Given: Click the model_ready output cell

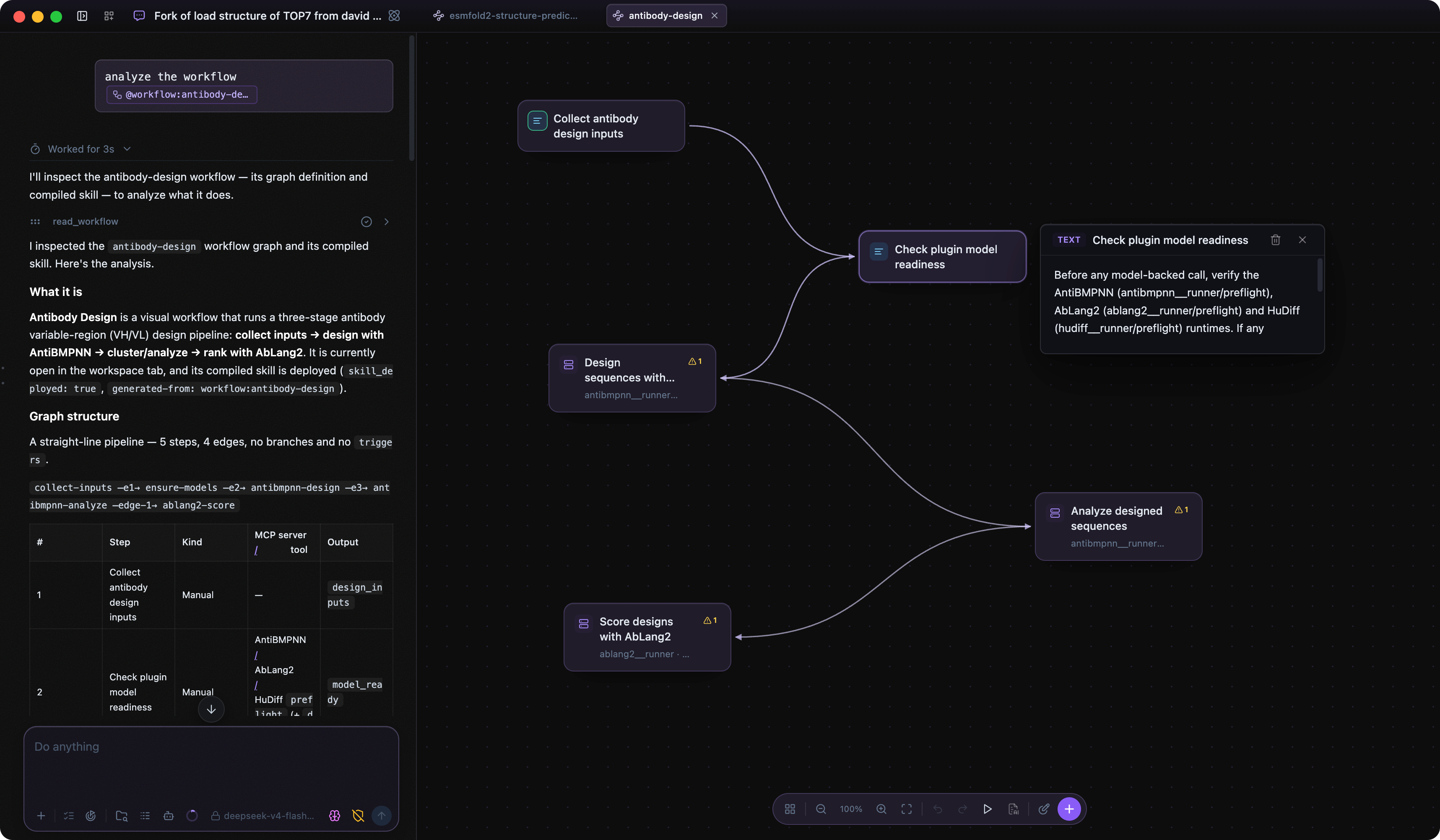Looking at the screenshot, I should point(356,692).
